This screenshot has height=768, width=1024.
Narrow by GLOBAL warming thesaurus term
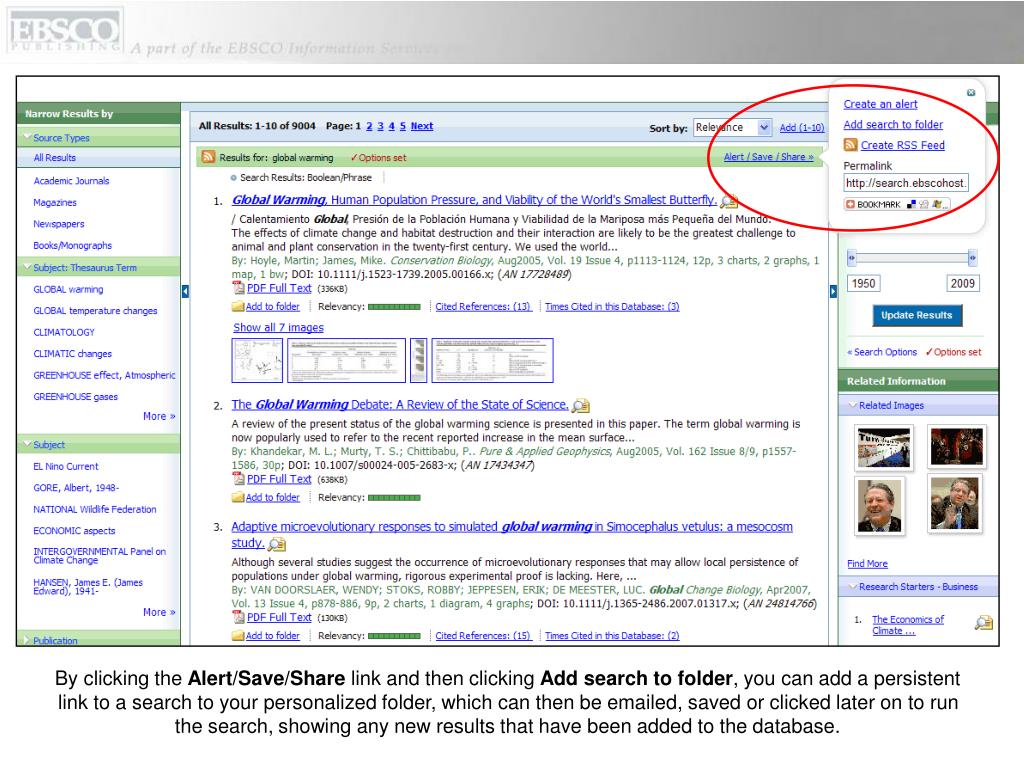coord(68,289)
